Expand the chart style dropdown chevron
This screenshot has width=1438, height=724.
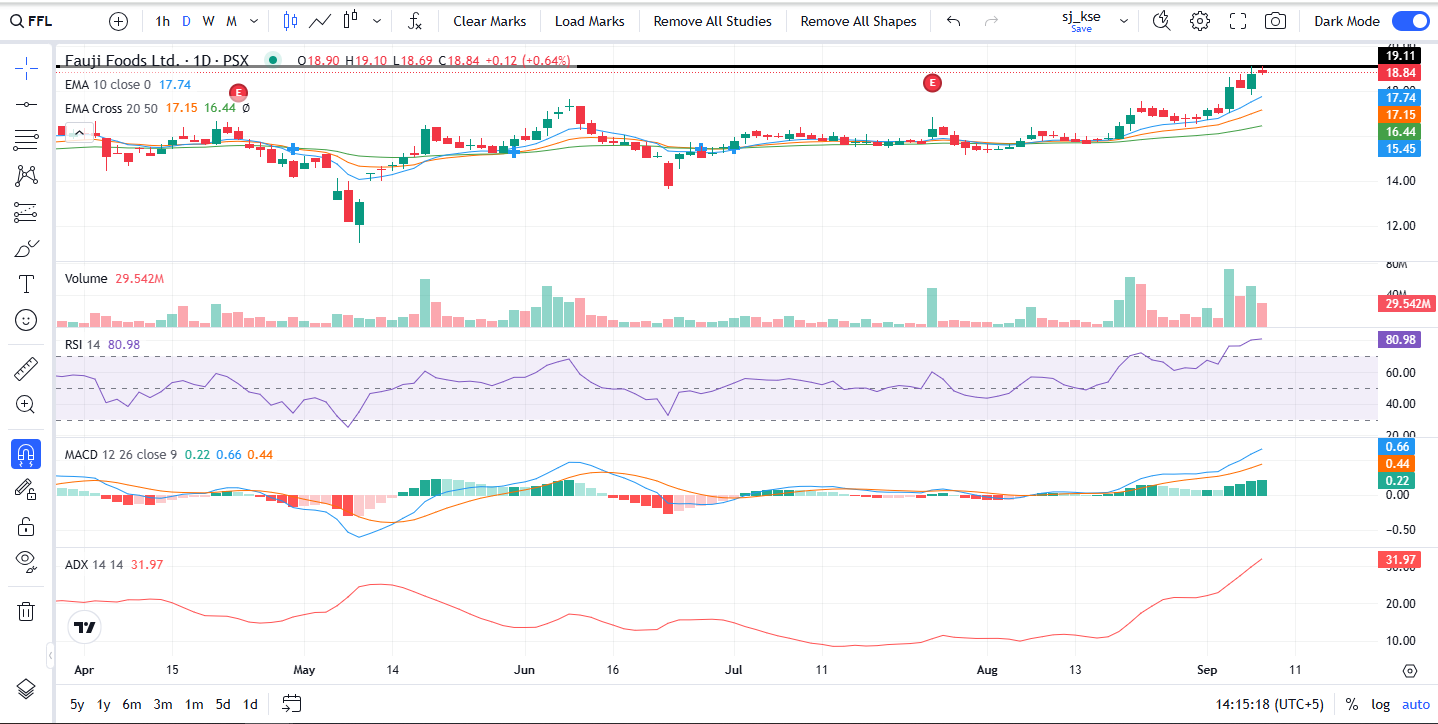click(x=376, y=21)
